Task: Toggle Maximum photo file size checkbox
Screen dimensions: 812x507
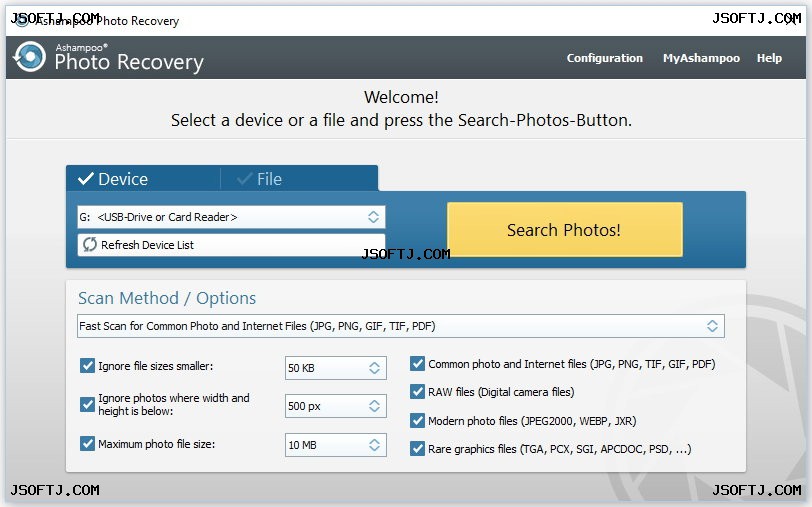Action: click(x=87, y=443)
